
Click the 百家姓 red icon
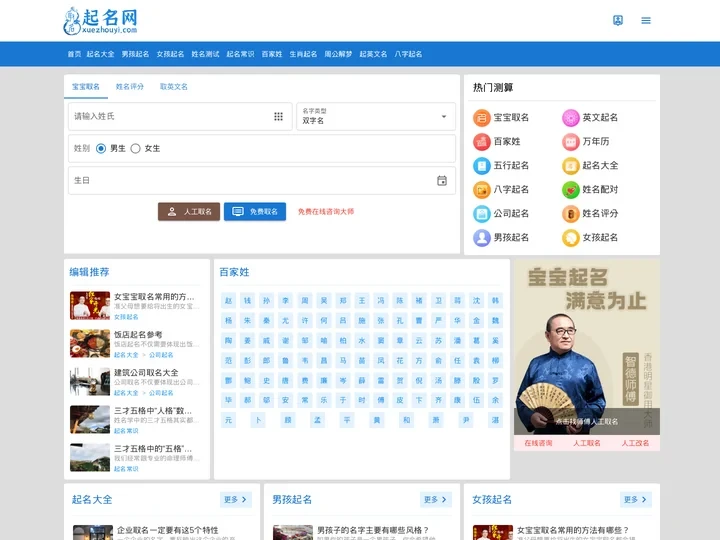pos(482,141)
